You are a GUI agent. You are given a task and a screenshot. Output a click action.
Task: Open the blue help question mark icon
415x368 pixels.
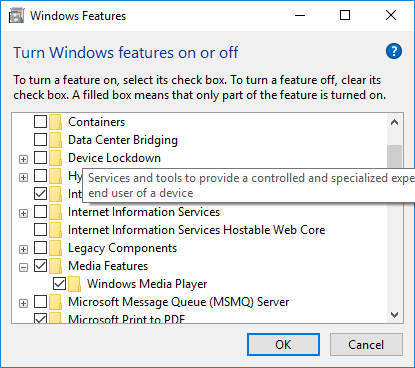[x=394, y=51]
